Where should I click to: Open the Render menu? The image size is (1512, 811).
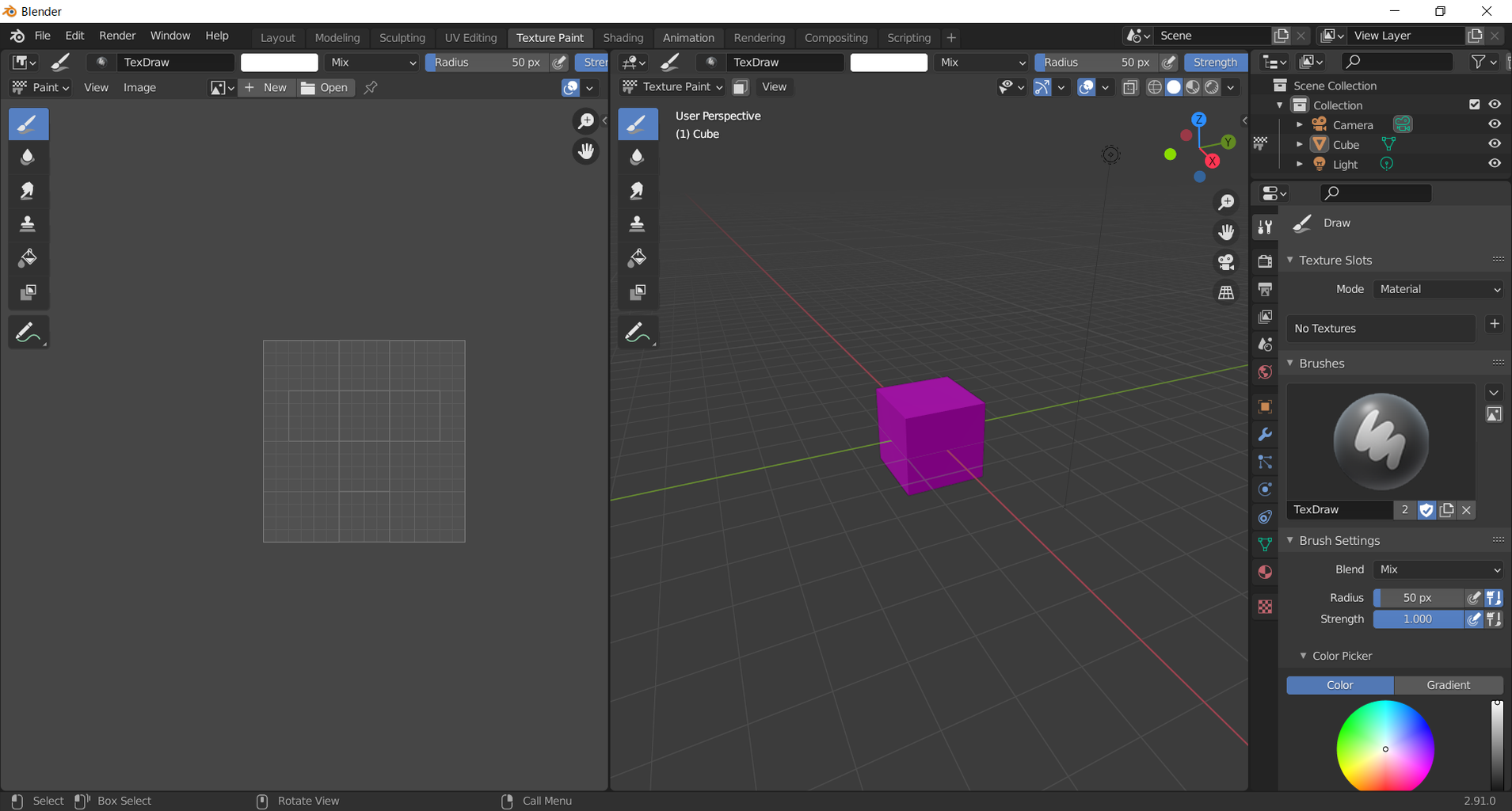117,36
